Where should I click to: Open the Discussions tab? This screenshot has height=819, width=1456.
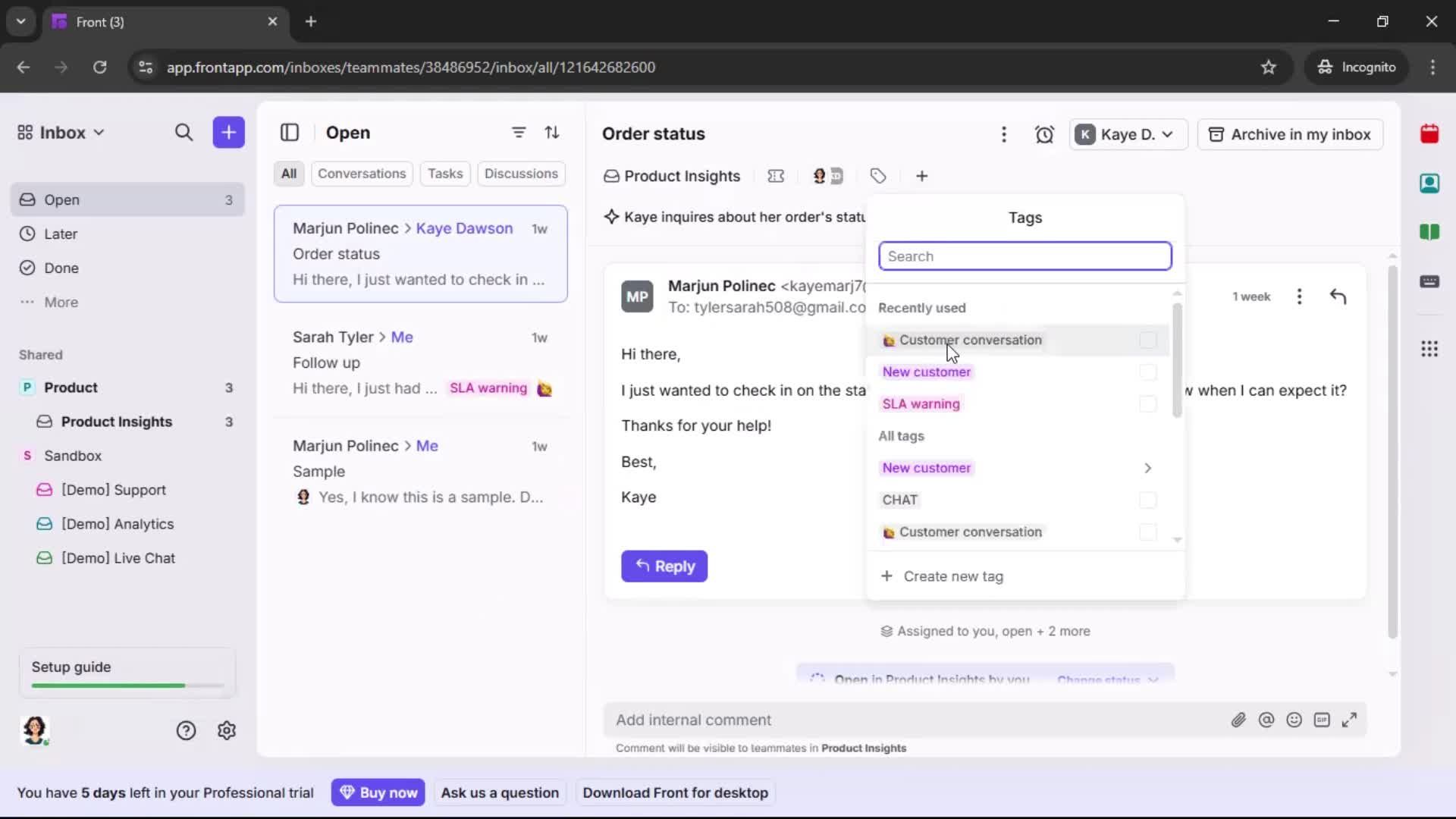(x=522, y=174)
